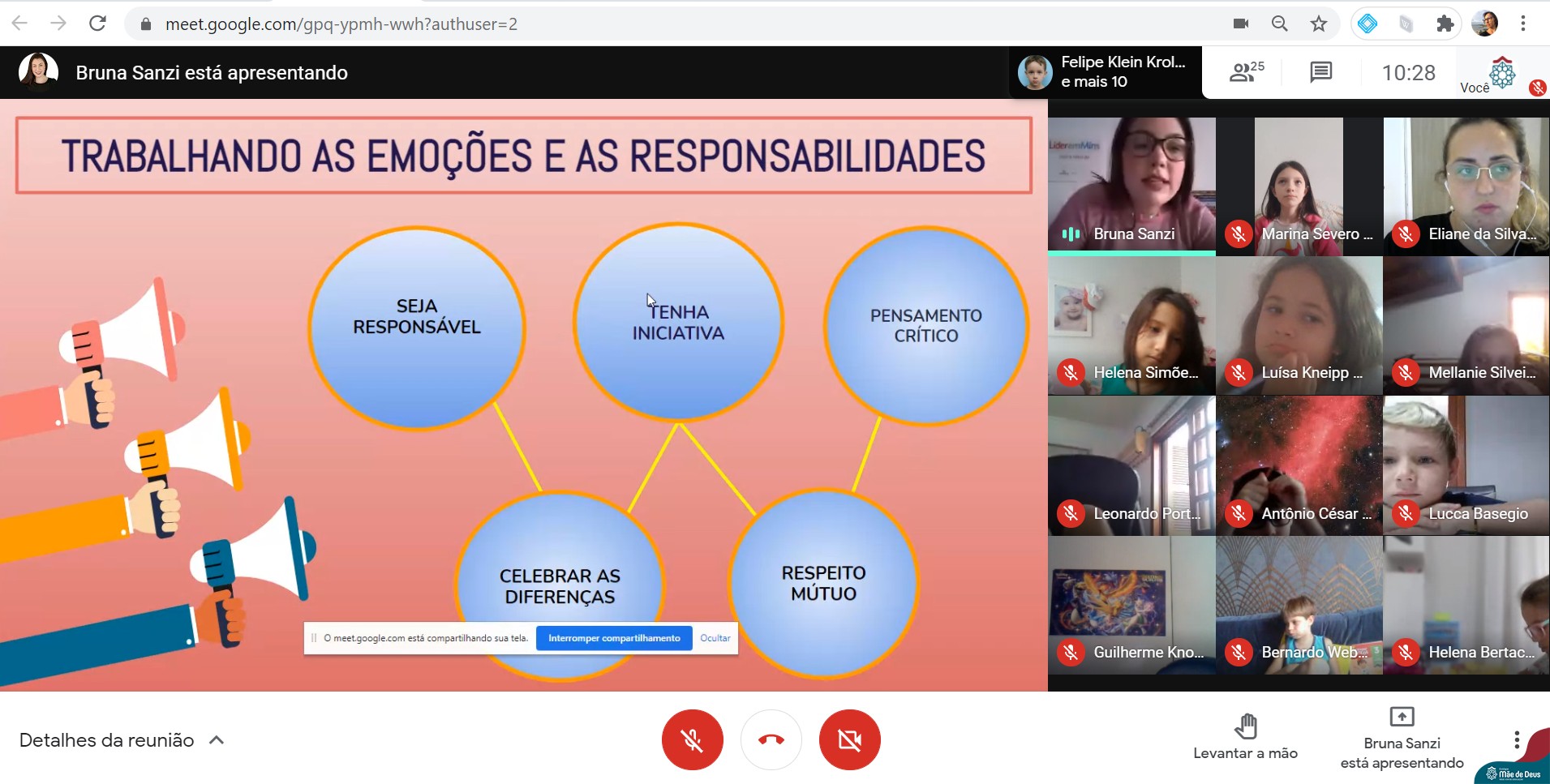Viewport: 1550px width, 784px height.
Task: Toggle the microphone on
Action: point(692,739)
